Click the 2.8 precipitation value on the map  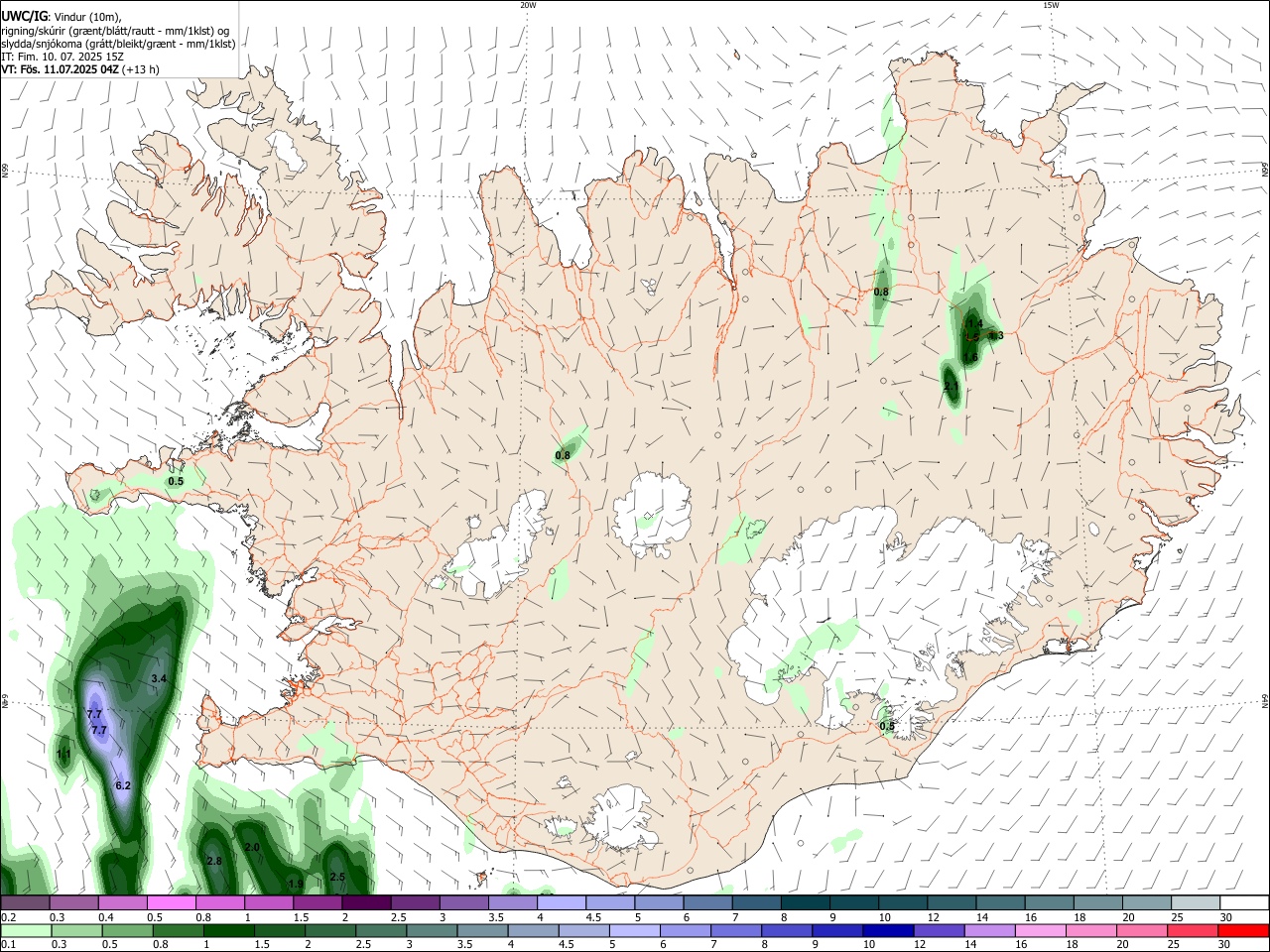tap(213, 861)
